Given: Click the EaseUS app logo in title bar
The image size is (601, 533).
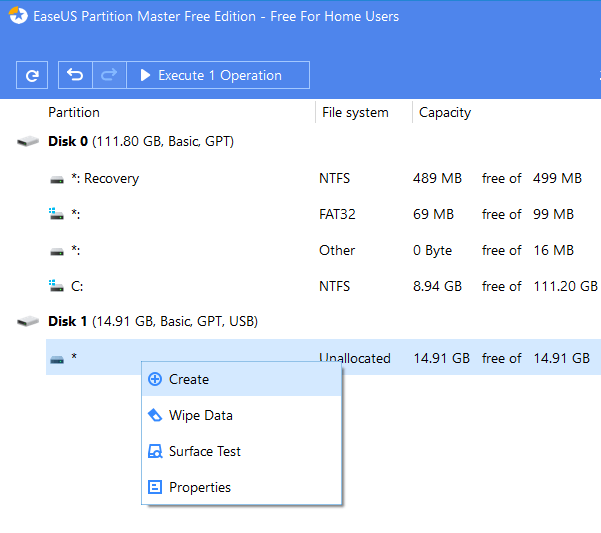Looking at the screenshot, I should 18,16.
